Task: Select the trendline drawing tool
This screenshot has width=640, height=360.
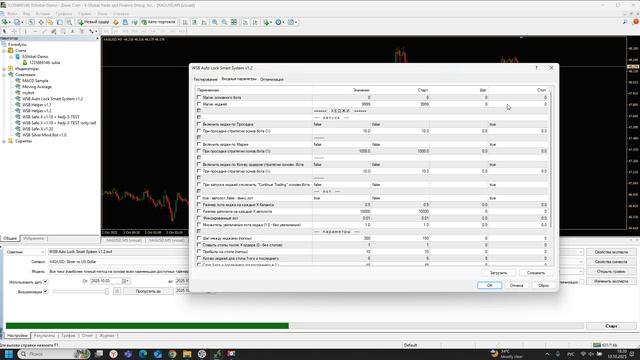Action: tap(44, 31)
